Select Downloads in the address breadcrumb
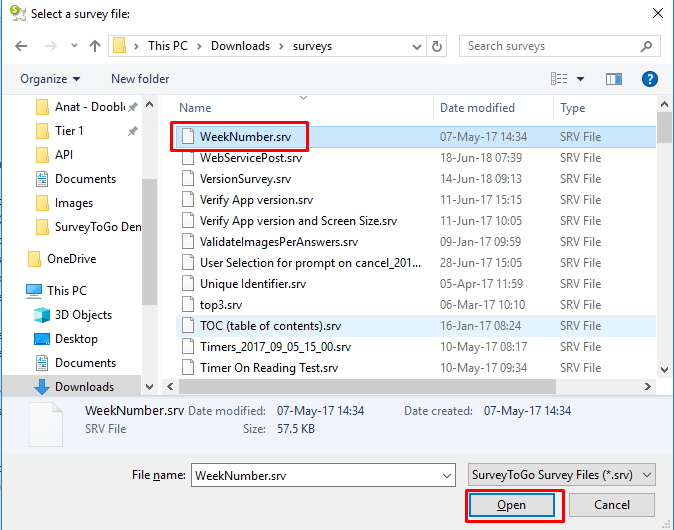Image resolution: width=674 pixels, height=530 pixels. pyautogui.click(x=240, y=46)
